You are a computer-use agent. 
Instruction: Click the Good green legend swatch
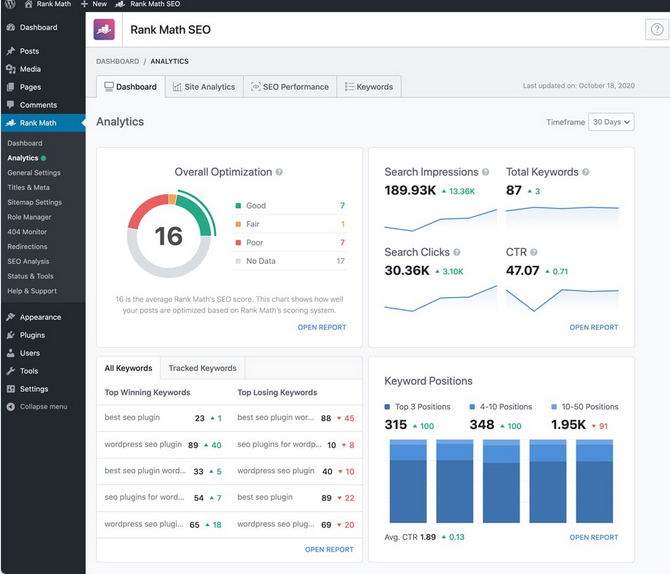tap(239, 205)
